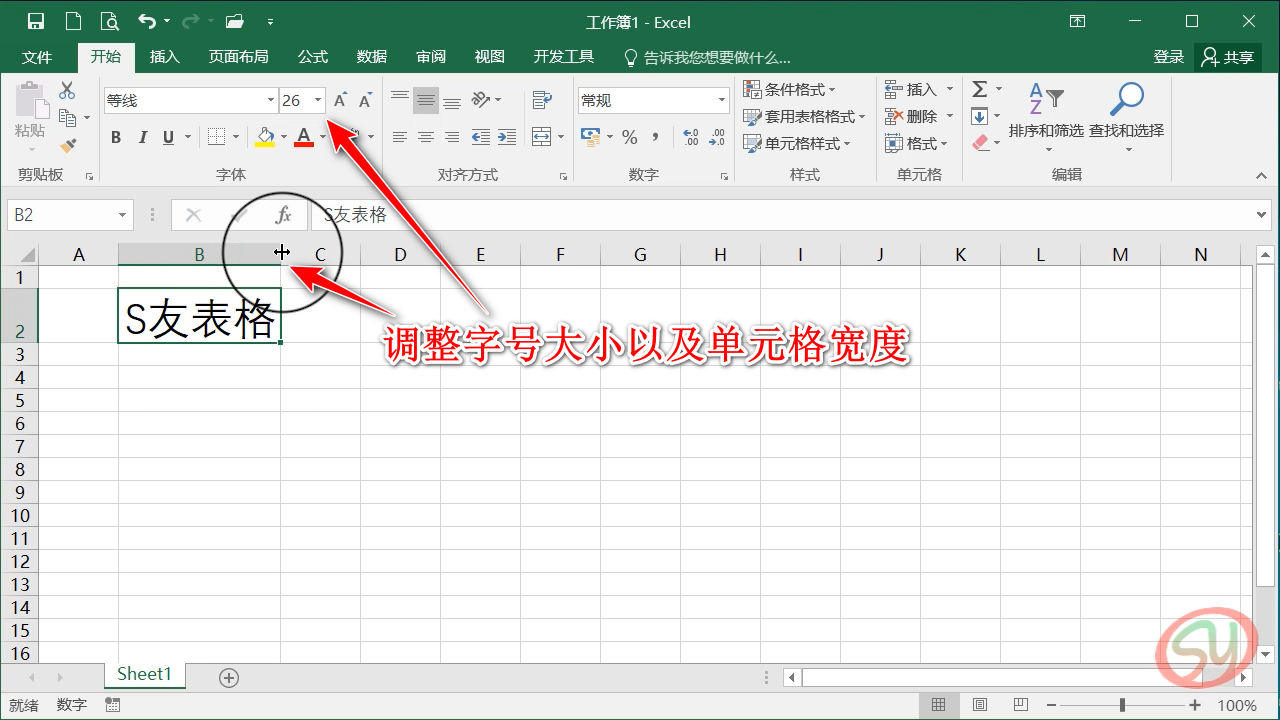Image resolution: width=1280 pixels, height=720 pixels.
Task: Open the text orientation options
Action: [486, 100]
